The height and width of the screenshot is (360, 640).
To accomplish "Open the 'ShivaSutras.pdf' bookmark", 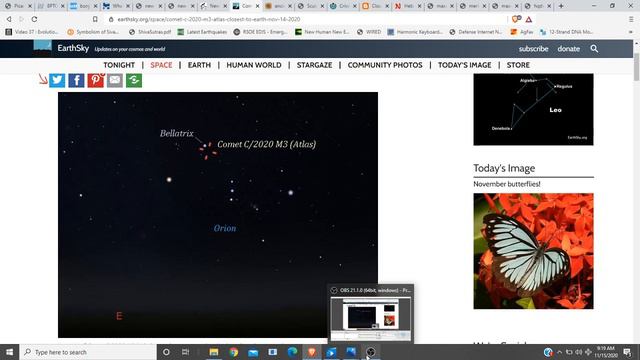I will (x=150, y=32).
